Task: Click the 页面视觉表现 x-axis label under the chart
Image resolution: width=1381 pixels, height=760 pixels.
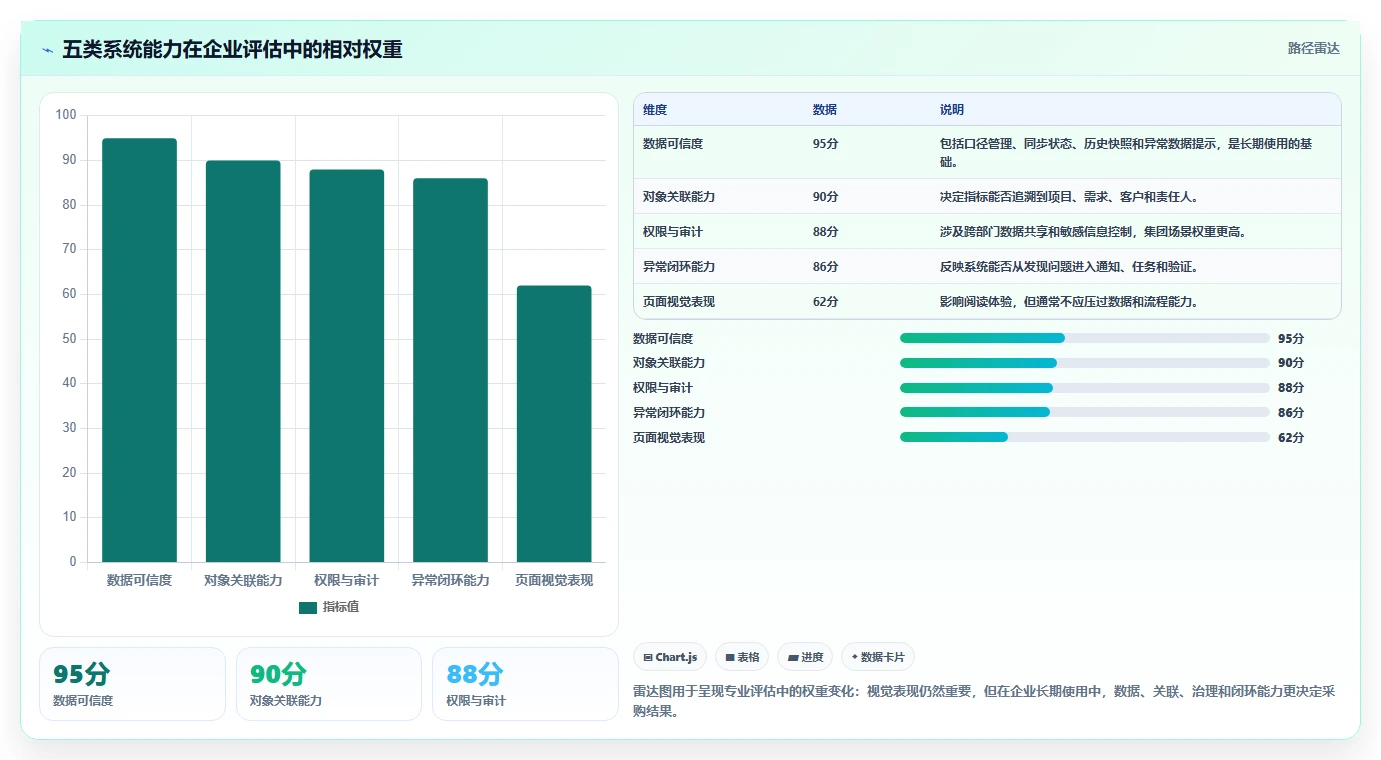Action: (x=554, y=580)
